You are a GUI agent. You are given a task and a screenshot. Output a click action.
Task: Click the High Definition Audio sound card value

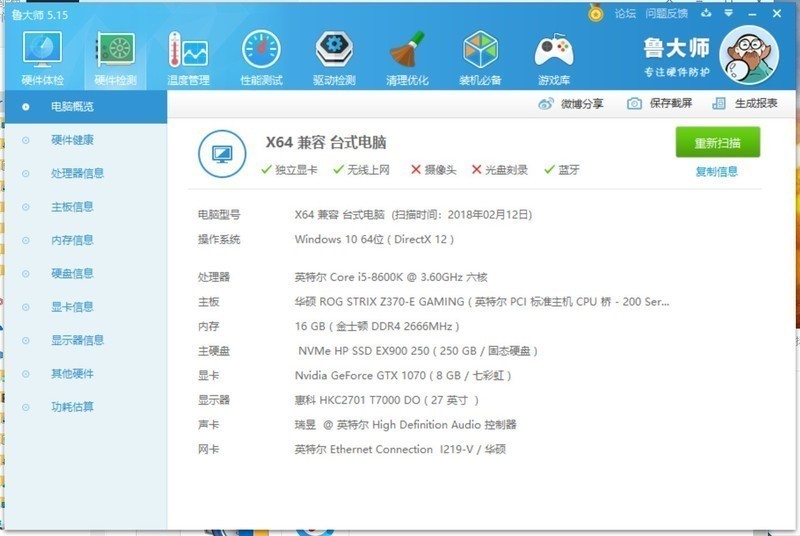coord(406,424)
